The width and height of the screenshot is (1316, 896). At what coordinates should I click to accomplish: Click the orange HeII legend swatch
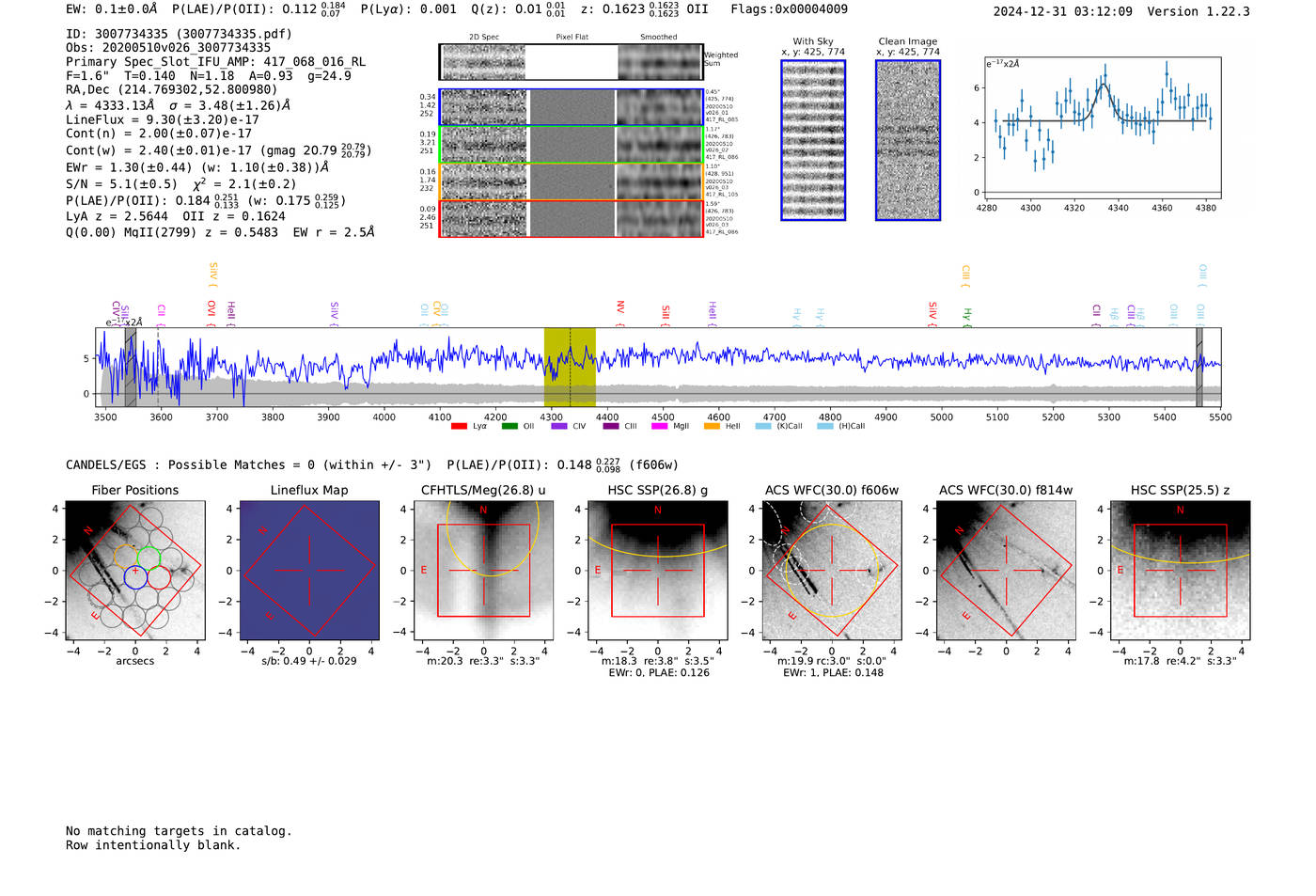(713, 426)
